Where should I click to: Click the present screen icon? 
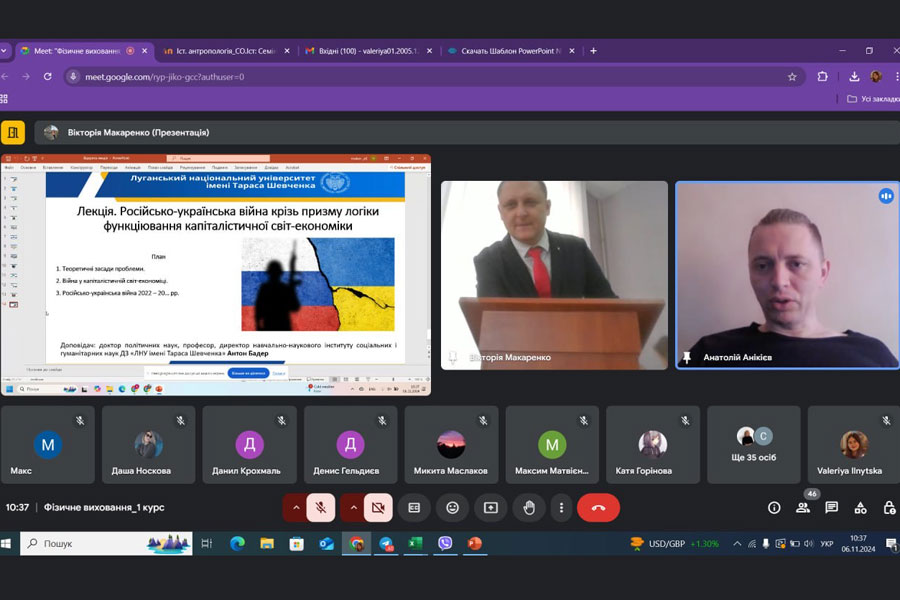pos(490,508)
